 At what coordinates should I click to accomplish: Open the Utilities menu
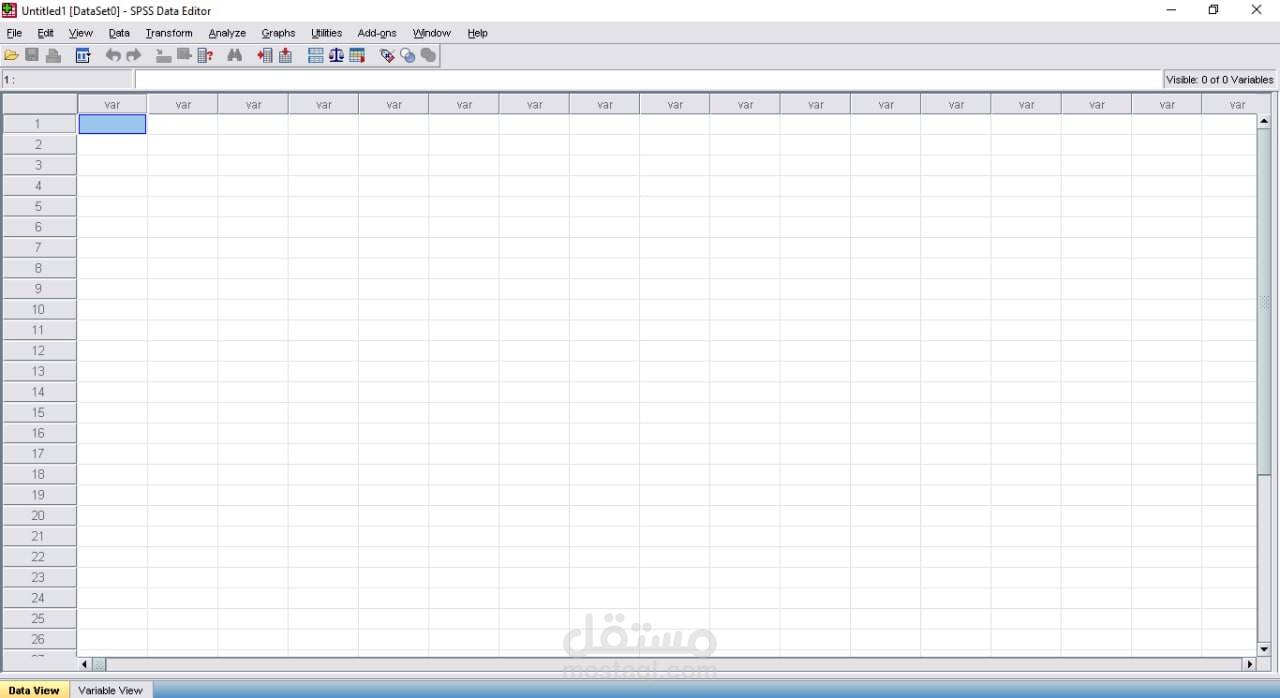point(327,33)
